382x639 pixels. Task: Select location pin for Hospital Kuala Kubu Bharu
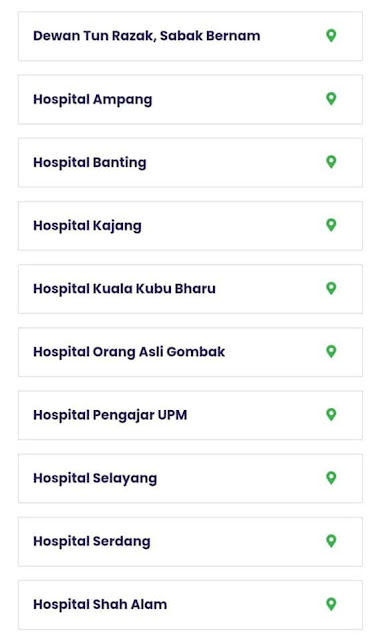click(x=331, y=288)
